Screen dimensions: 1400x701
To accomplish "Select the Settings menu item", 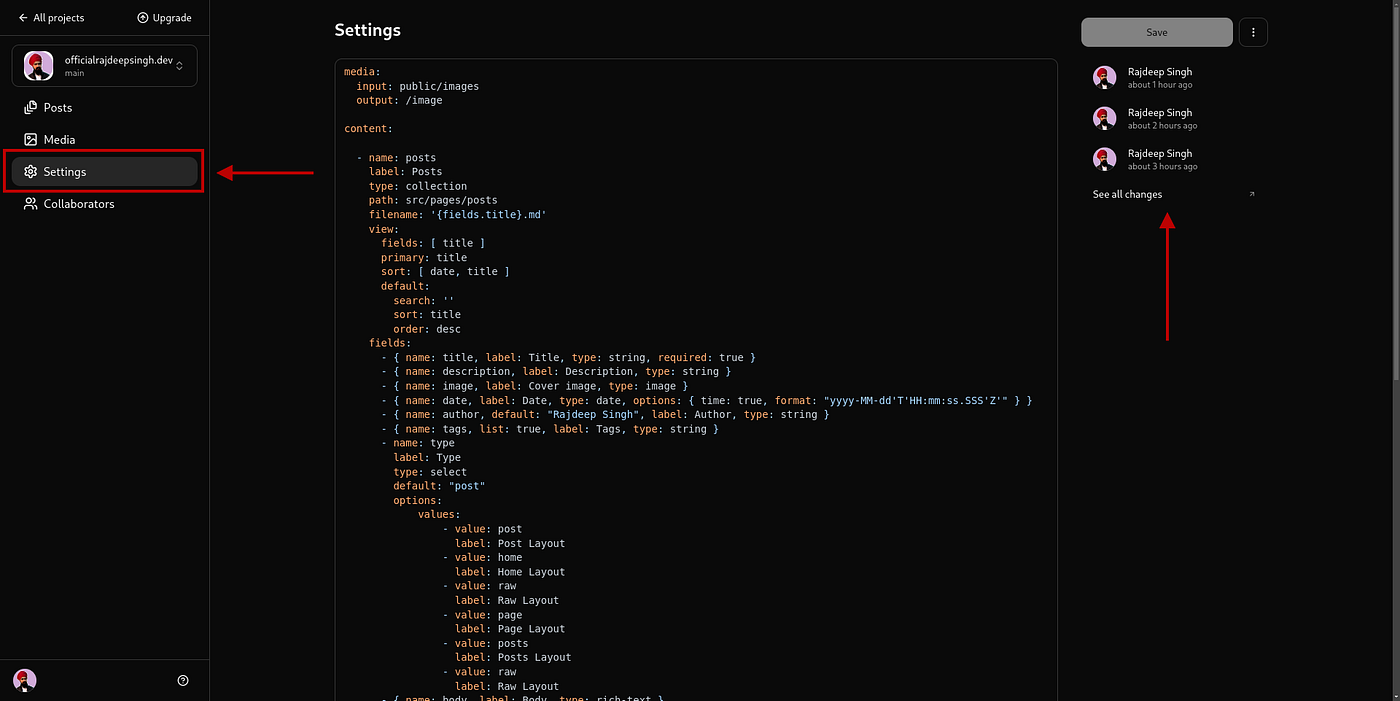I will click(105, 172).
